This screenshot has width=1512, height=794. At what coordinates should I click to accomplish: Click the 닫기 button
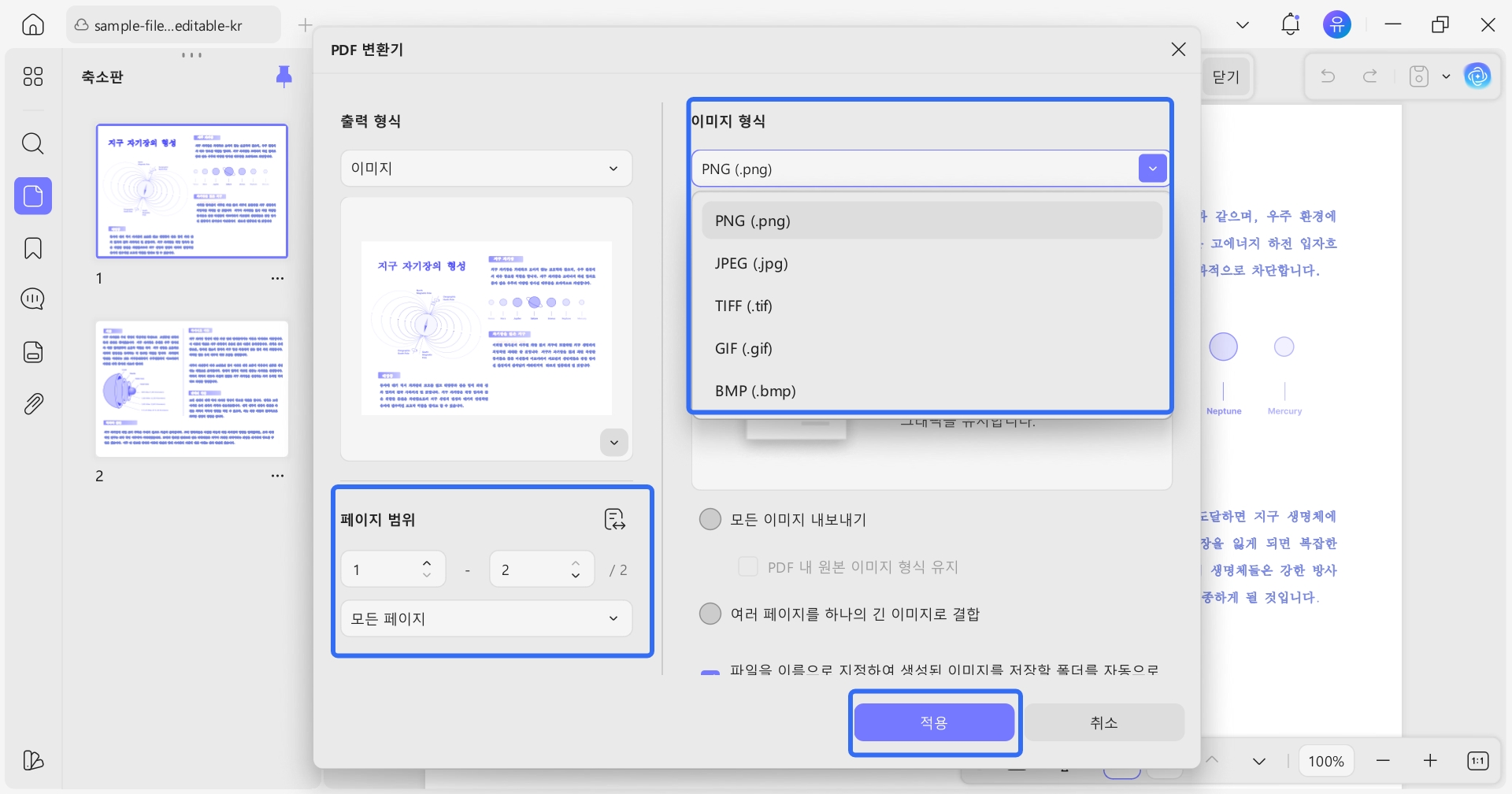pyautogui.click(x=1226, y=76)
